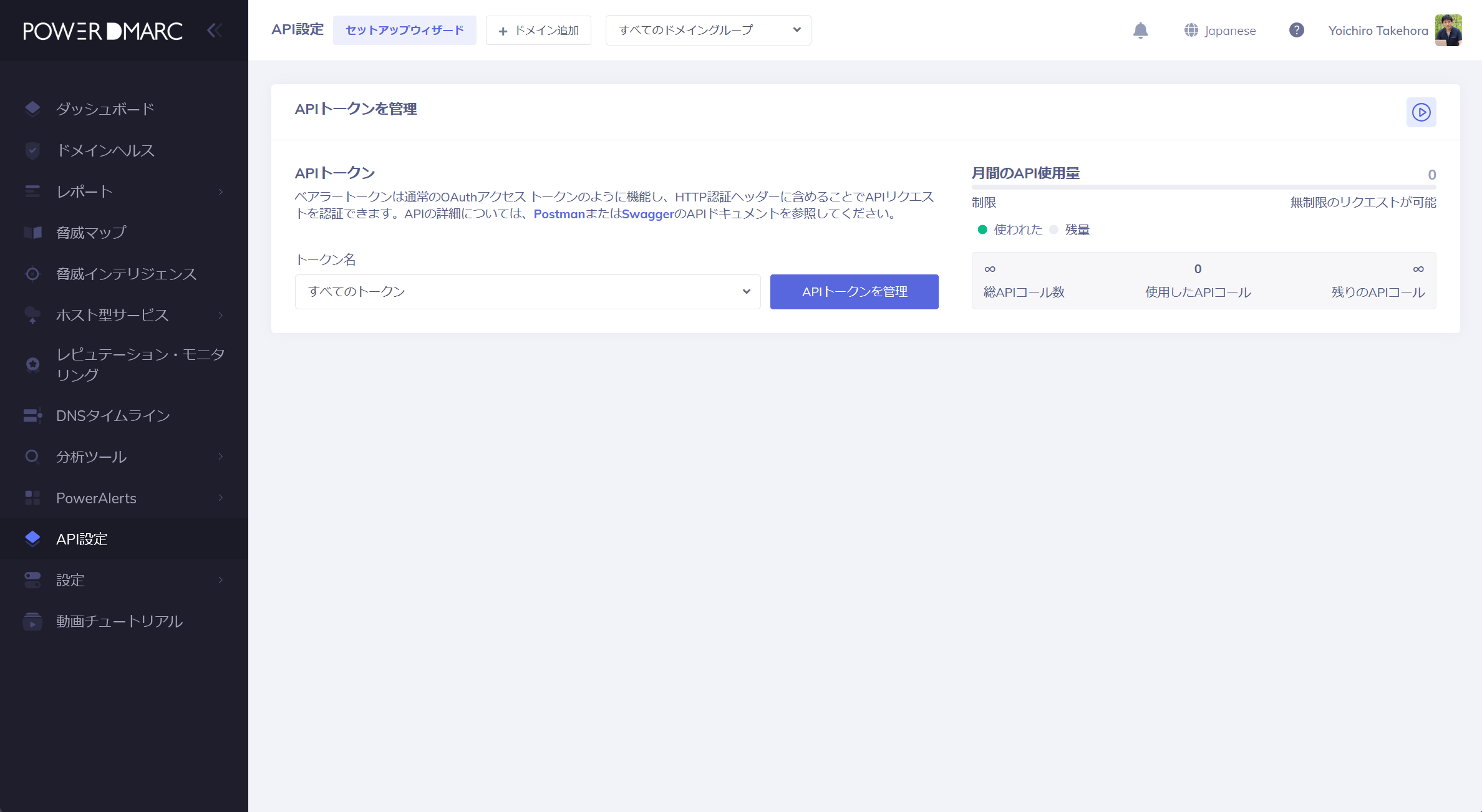Viewport: 1482px width, 812px height.
Task: Open notifications bell icon
Action: (x=1140, y=31)
